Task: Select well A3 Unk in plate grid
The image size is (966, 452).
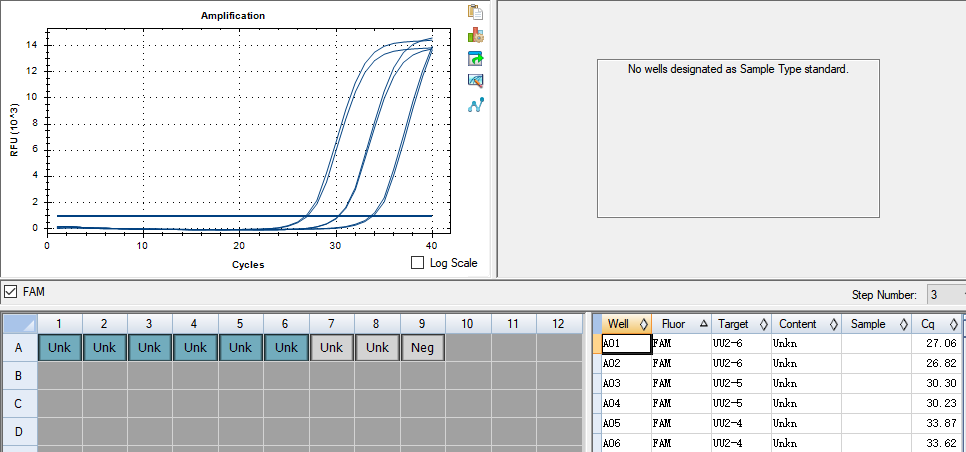Action: pyautogui.click(x=150, y=347)
